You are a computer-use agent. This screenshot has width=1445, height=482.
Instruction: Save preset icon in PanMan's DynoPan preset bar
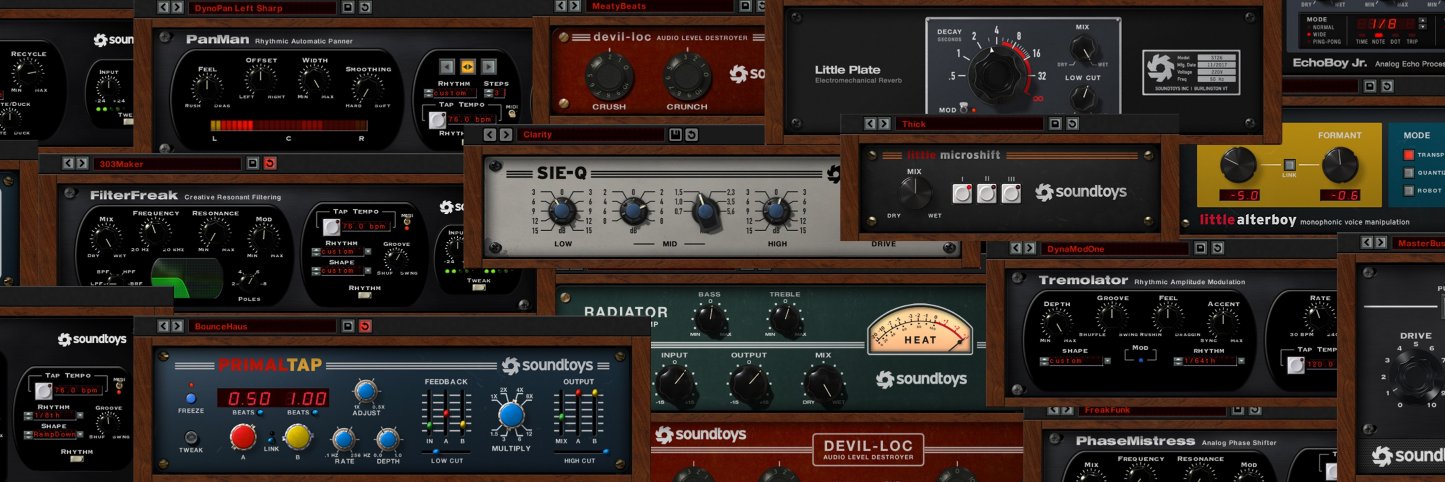coord(348,7)
